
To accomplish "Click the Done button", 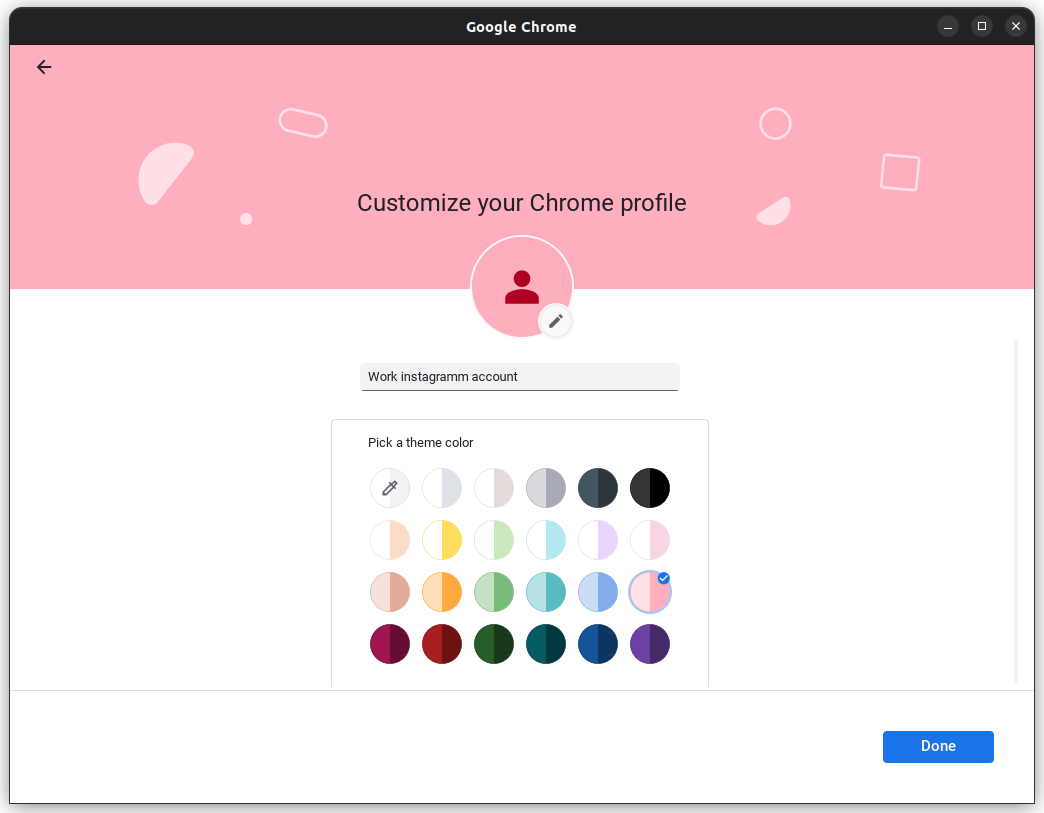I will [938, 746].
